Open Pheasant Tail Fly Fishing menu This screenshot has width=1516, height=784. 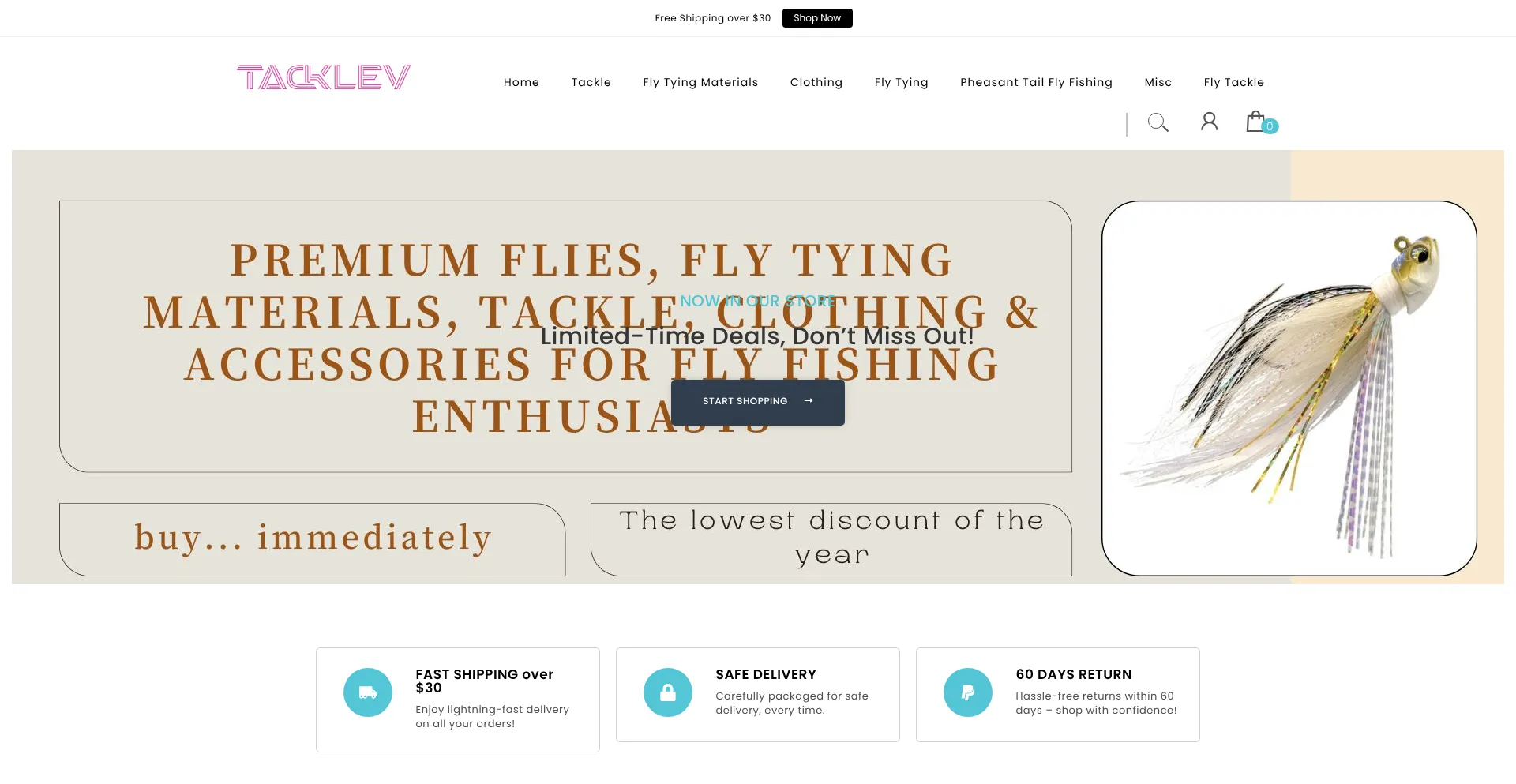coord(1036,82)
